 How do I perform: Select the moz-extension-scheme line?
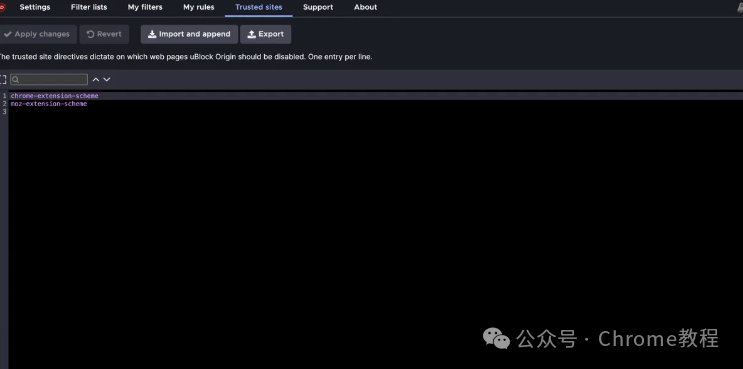point(49,104)
